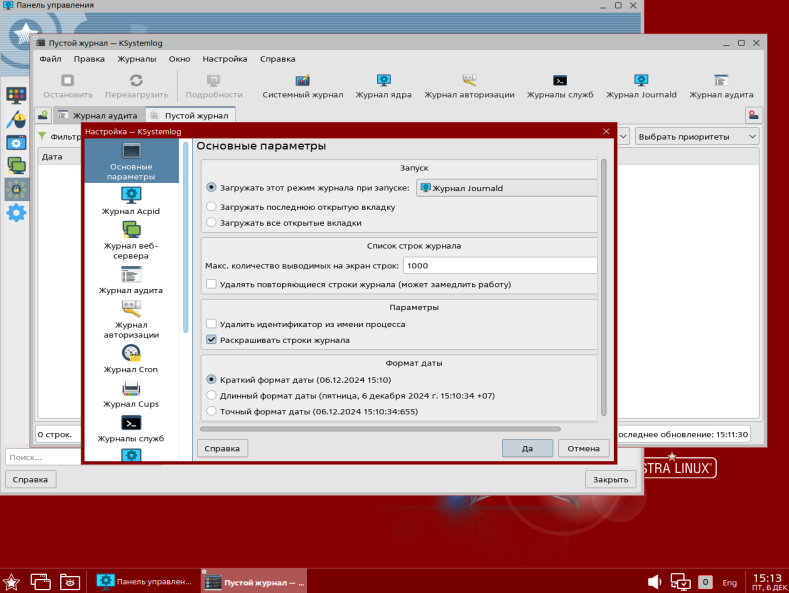This screenshot has width=789, height=593.
Task: Open the Файл menu
Action: click(x=50, y=59)
